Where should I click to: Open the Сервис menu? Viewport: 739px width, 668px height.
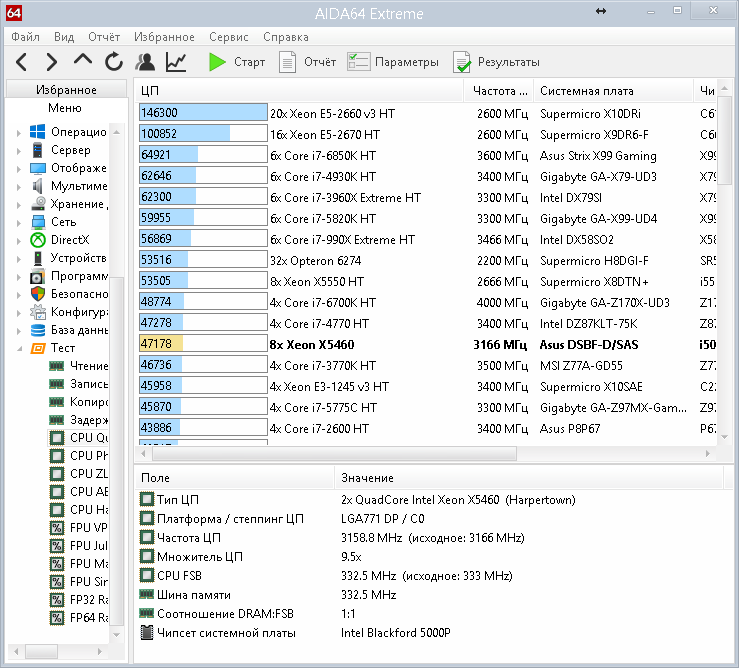point(229,37)
